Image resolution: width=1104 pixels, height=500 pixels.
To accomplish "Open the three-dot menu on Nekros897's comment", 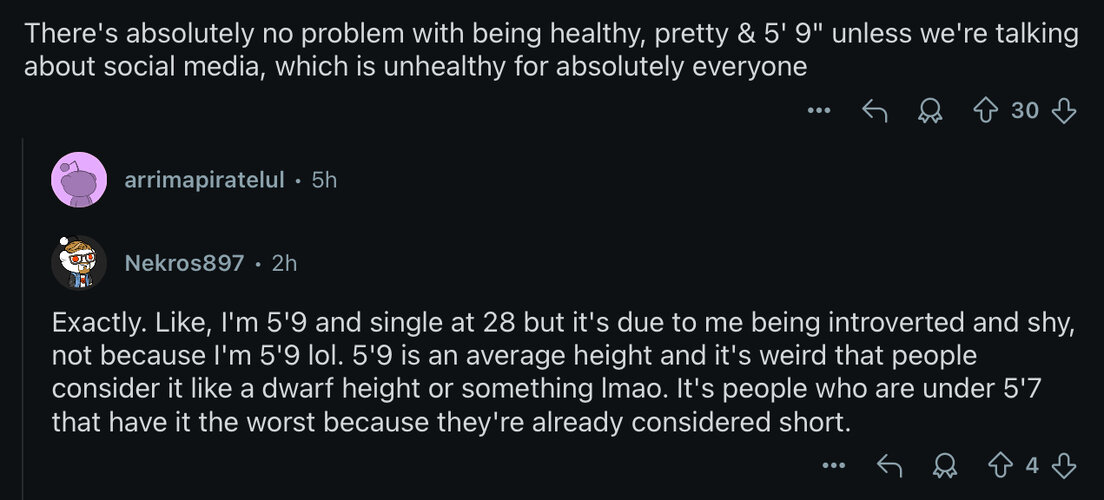I will pos(834,465).
